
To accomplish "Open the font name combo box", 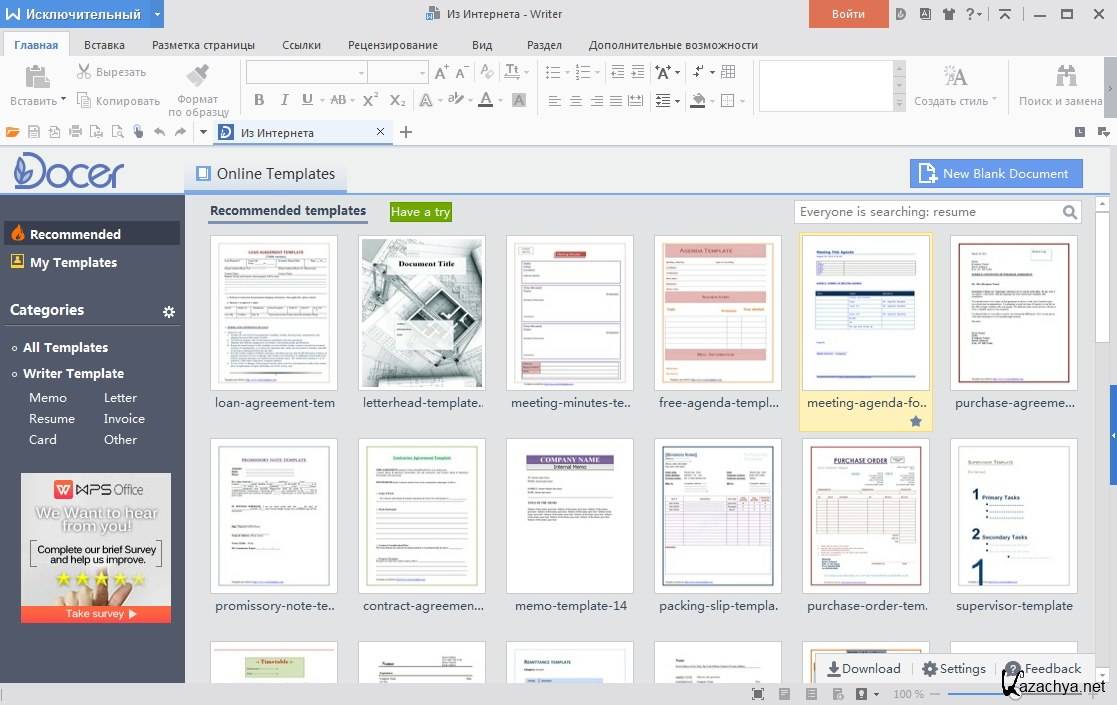I will pos(306,72).
